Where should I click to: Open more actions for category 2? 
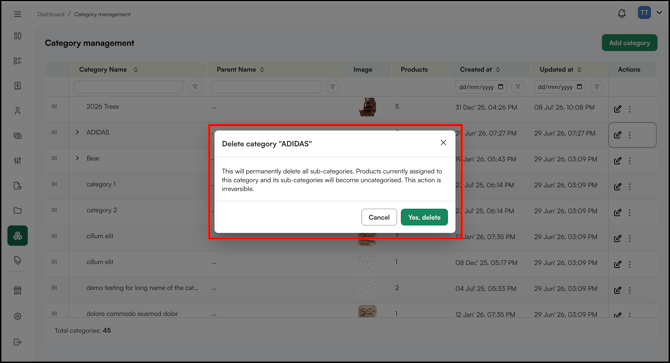click(x=629, y=213)
